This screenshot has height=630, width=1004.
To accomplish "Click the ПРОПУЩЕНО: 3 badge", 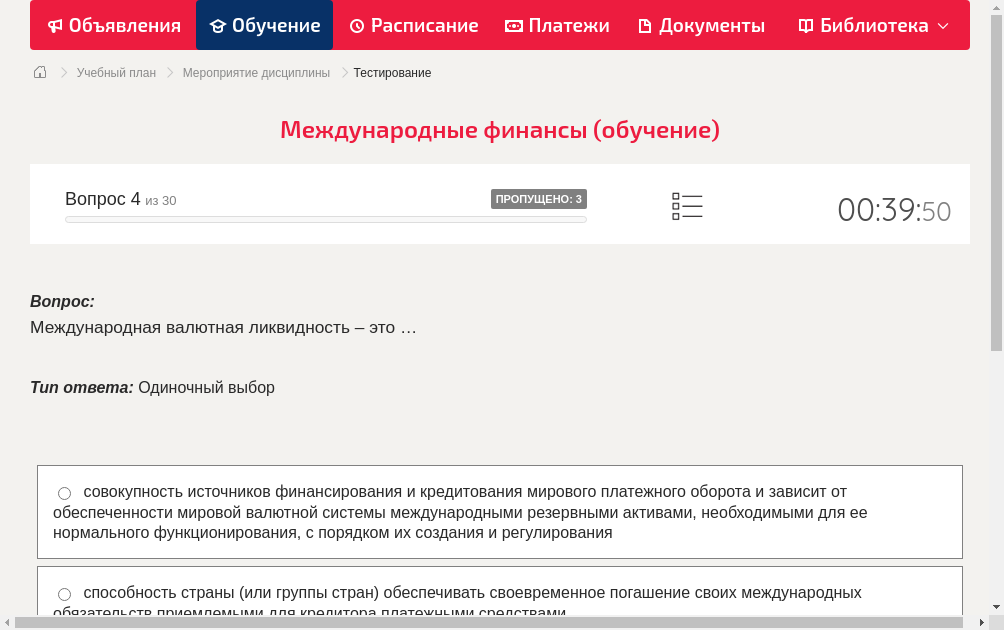I will point(539,199).
